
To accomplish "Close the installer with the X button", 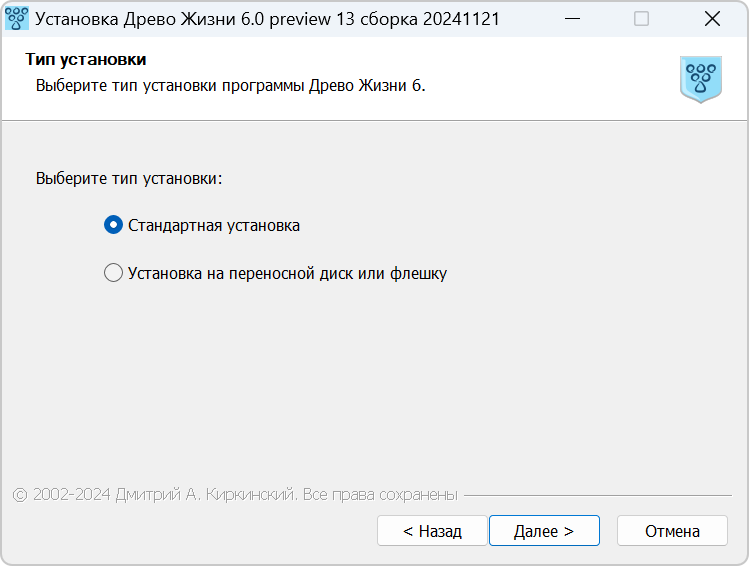I will 712,19.
